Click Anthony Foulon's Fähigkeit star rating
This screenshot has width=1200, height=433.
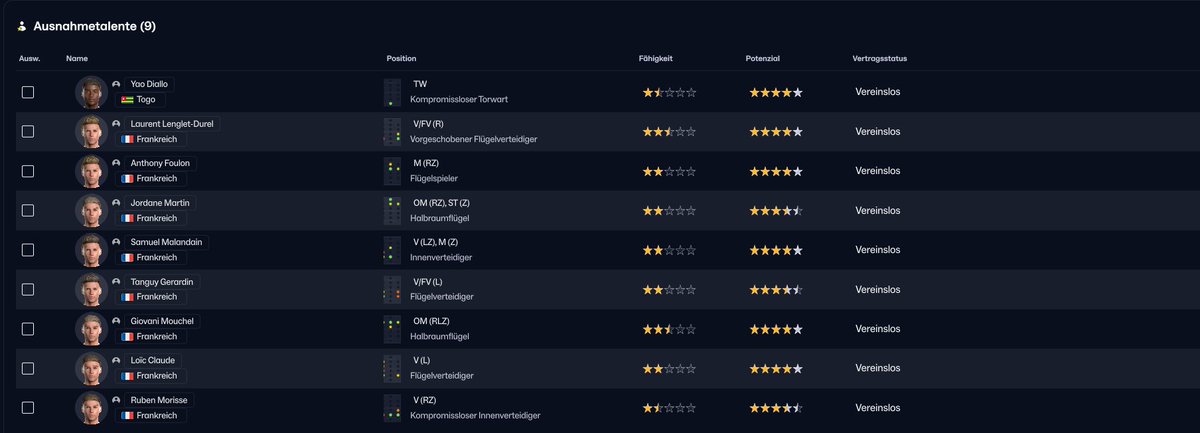(669, 171)
